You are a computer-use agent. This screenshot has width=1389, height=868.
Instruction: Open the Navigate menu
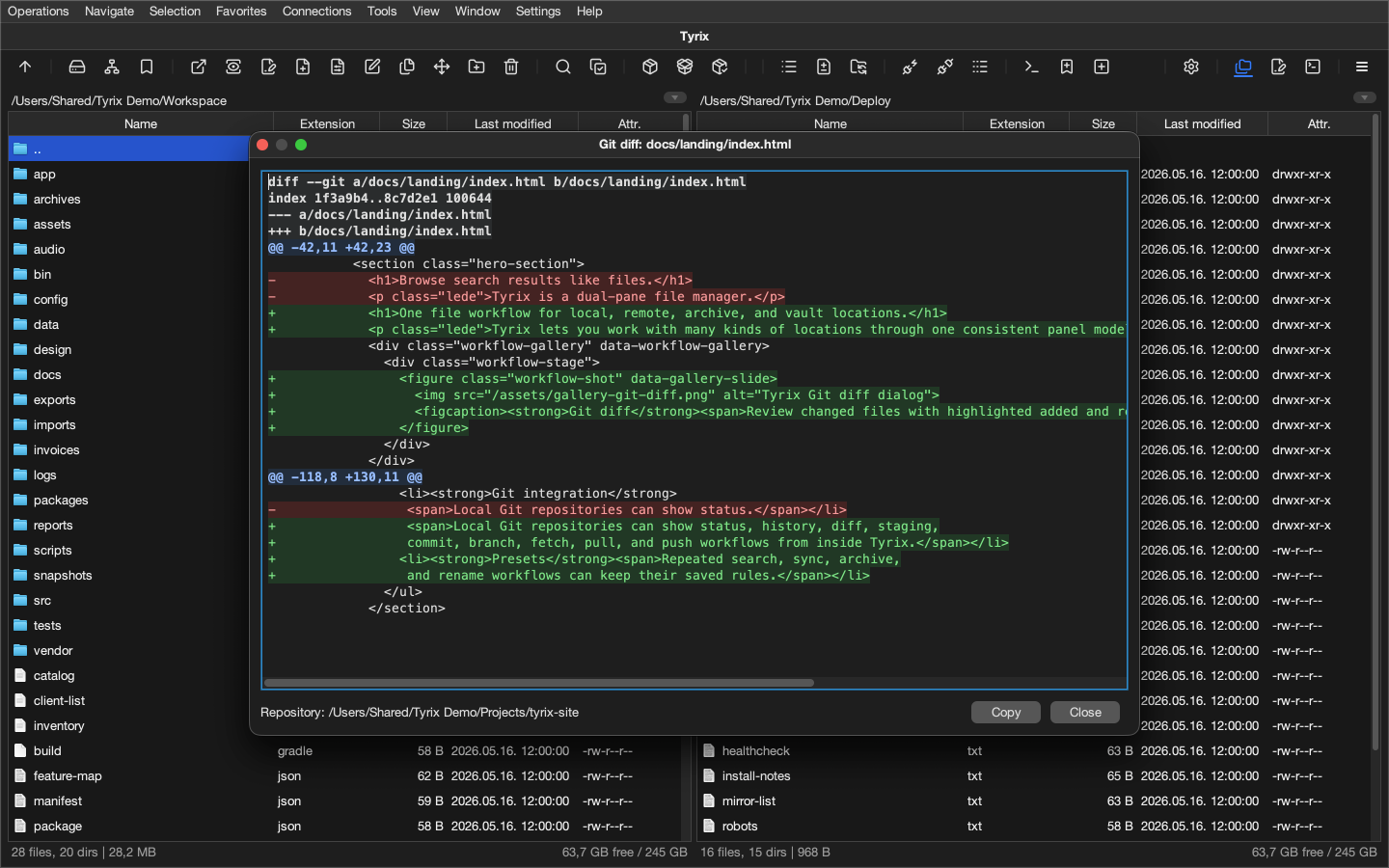pos(109,12)
